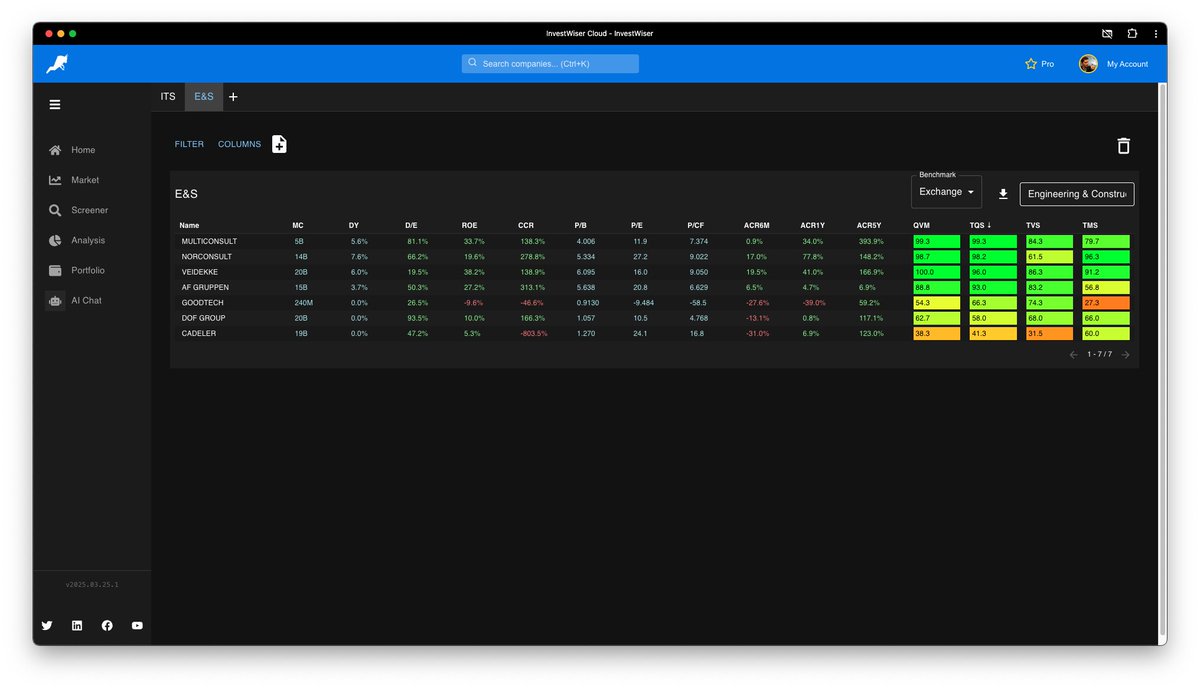Sort by the P/E column header
The height and width of the screenshot is (689, 1200).
[x=636, y=225]
